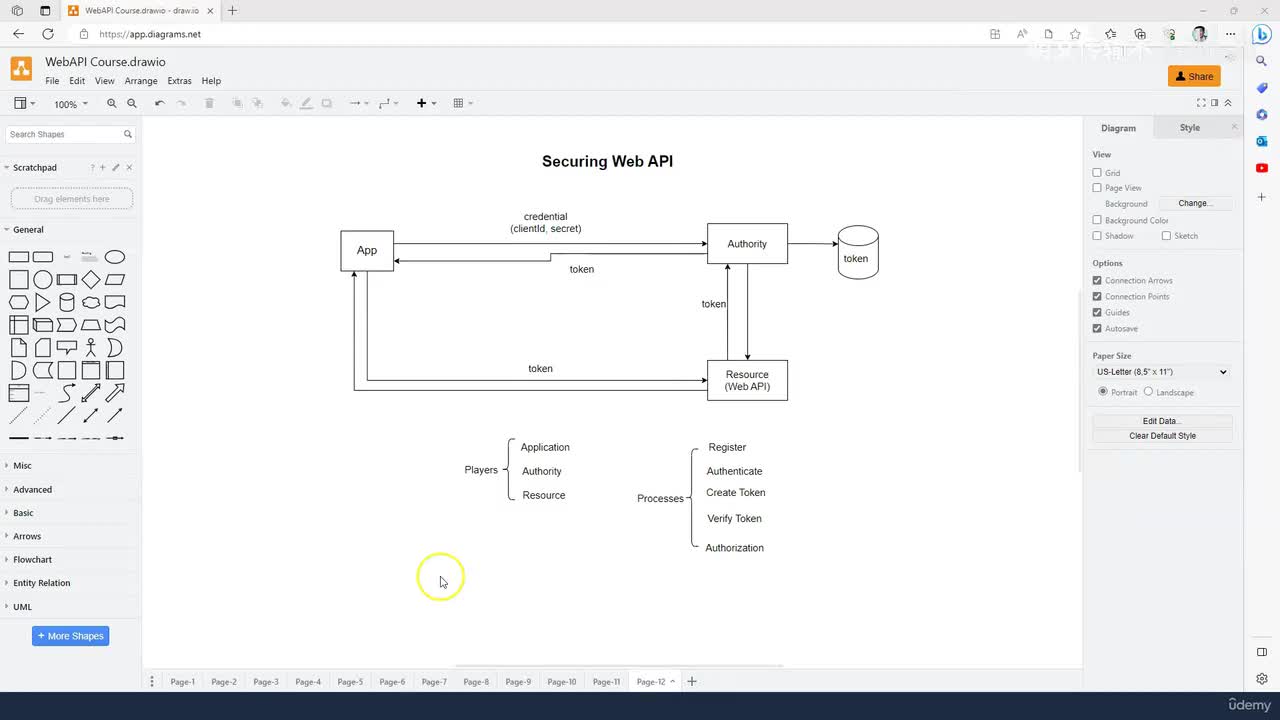The height and width of the screenshot is (720, 1280).
Task: Enable the Page View checkbox
Action: (1097, 188)
